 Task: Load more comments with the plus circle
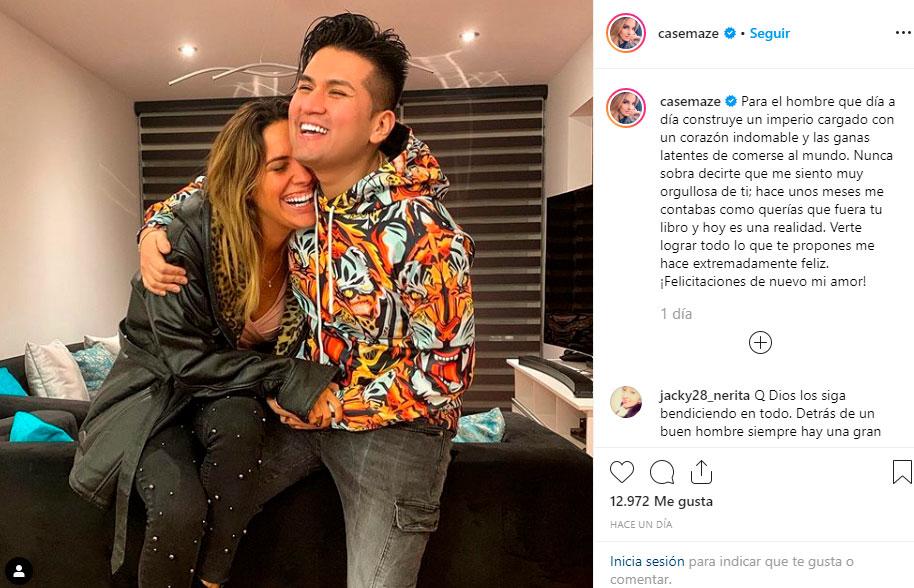click(760, 343)
